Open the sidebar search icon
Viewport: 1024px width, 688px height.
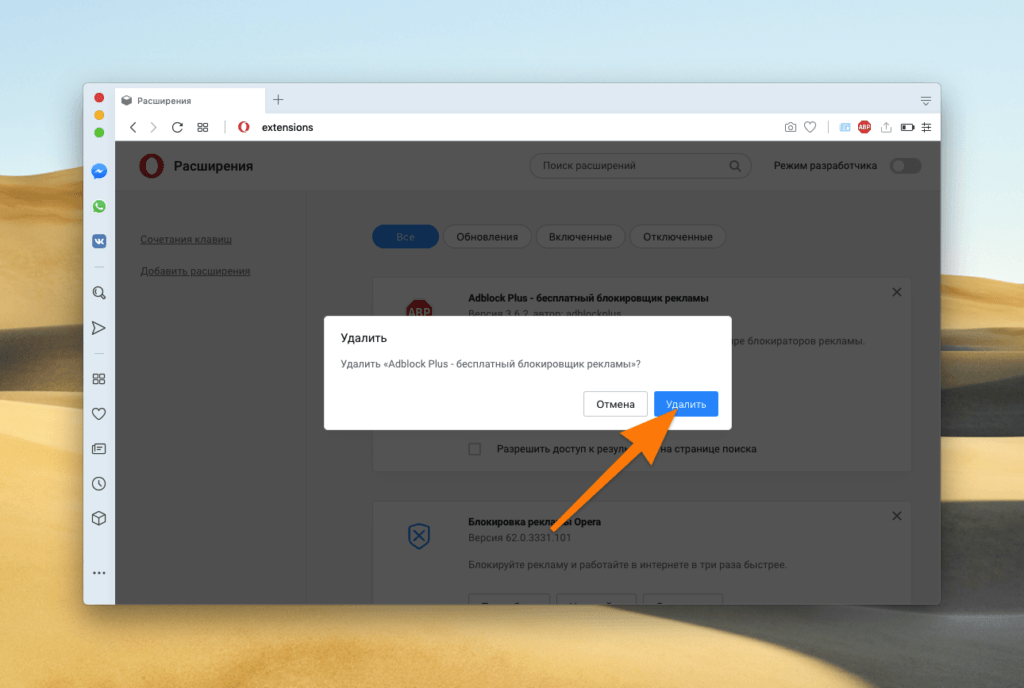pyautogui.click(x=99, y=292)
